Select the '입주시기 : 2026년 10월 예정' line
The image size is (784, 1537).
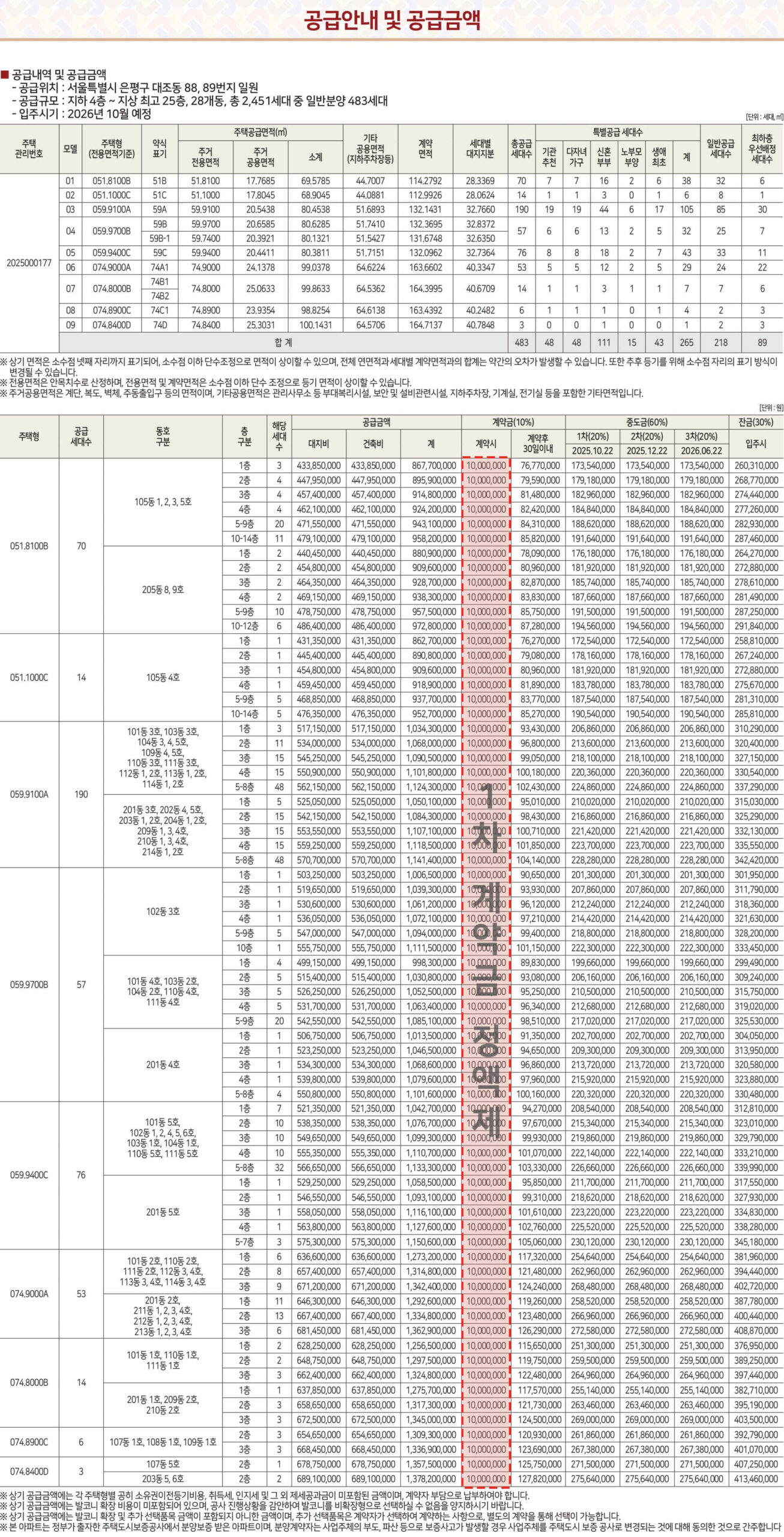coord(81,114)
